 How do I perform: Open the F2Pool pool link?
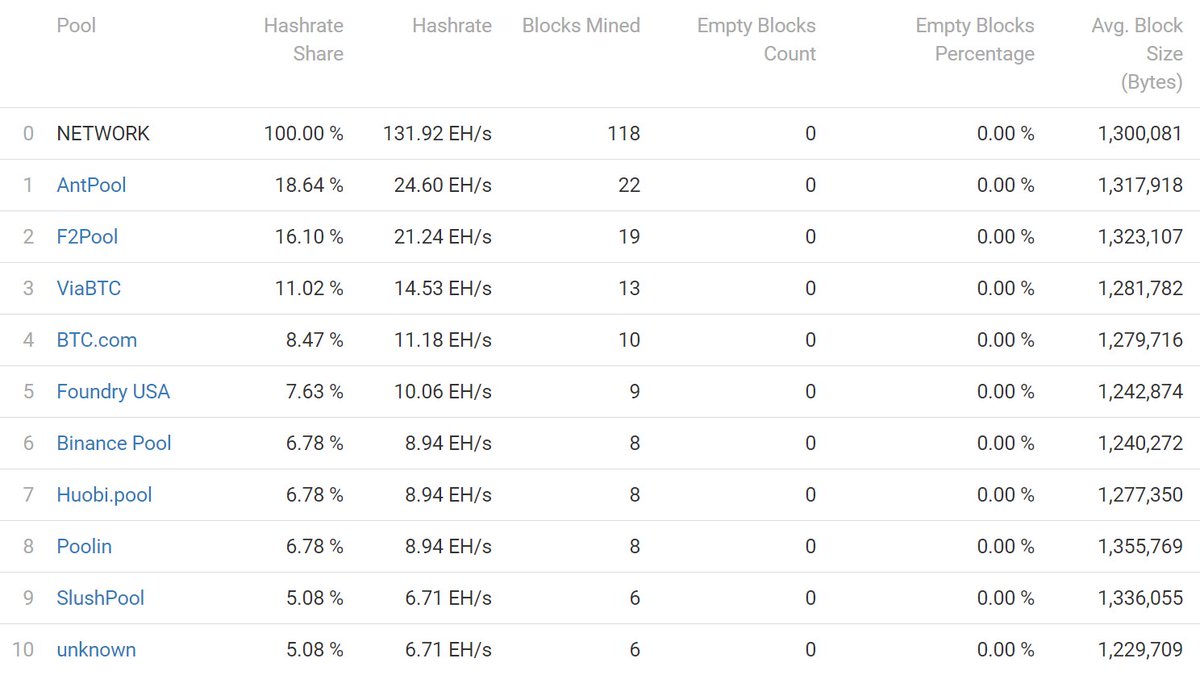[x=87, y=237]
